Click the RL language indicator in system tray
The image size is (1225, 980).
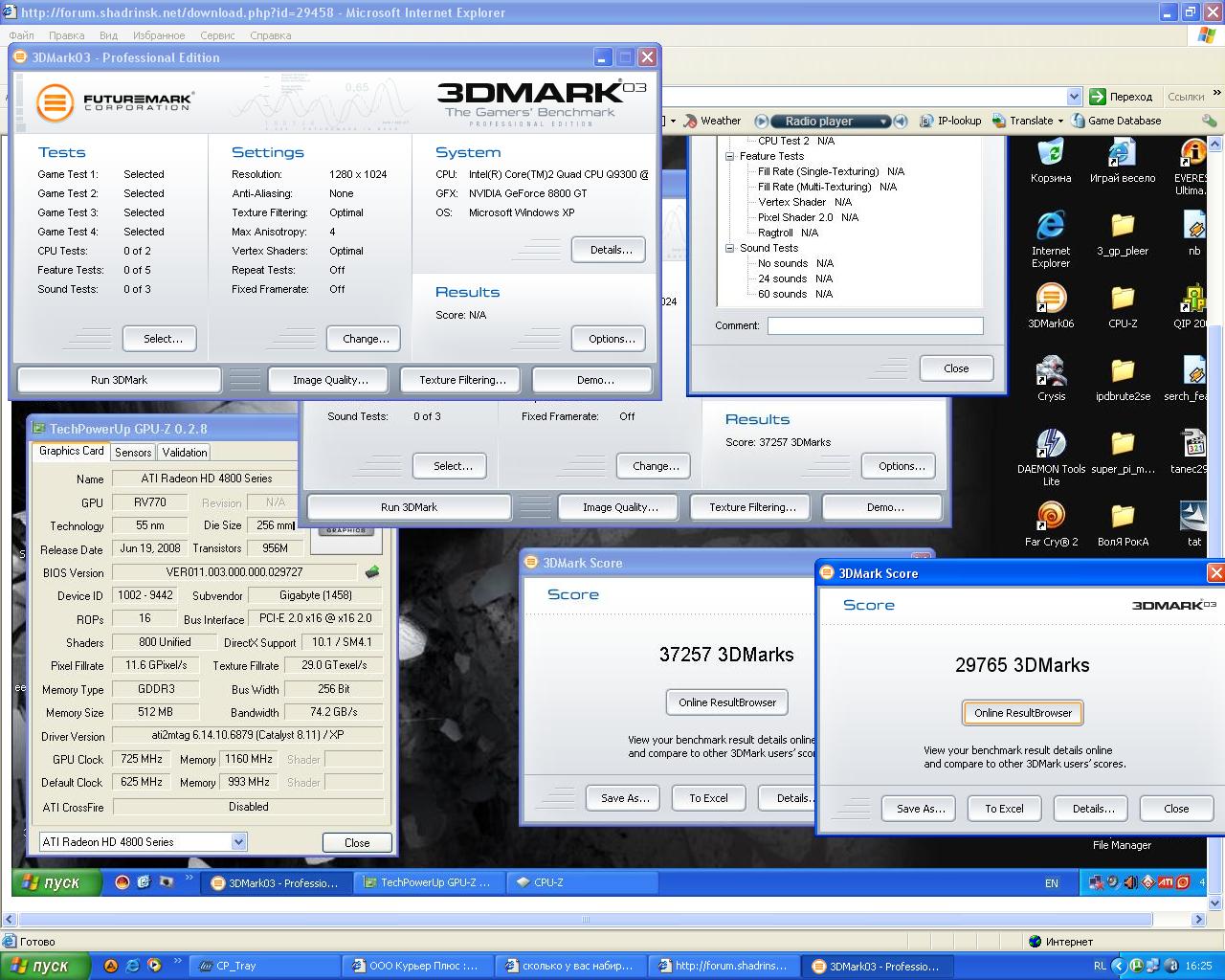click(1100, 966)
